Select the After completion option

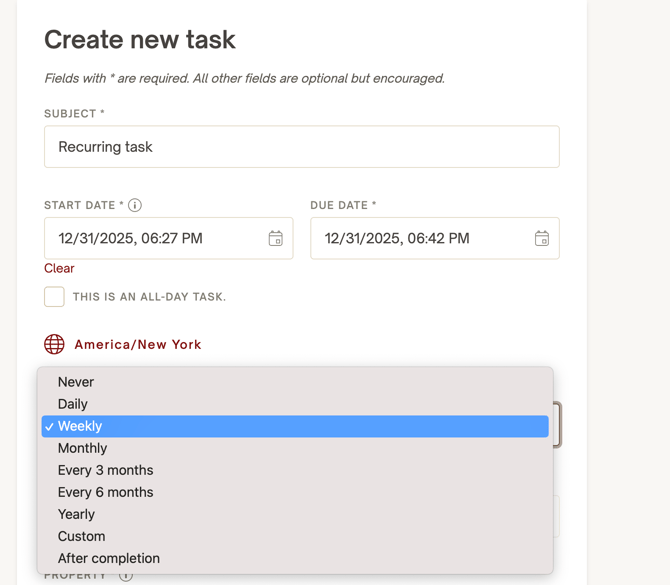point(108,558)
